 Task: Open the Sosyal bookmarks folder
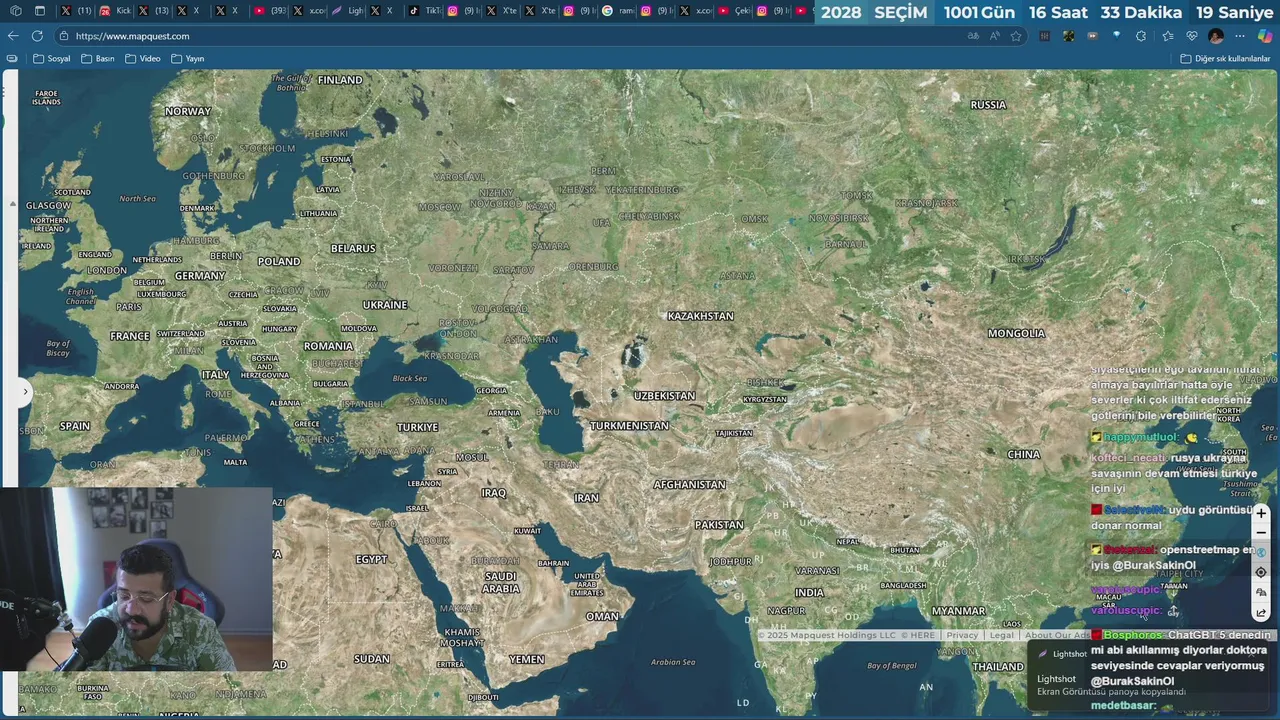pyautogui.click(x=52, y=59)
